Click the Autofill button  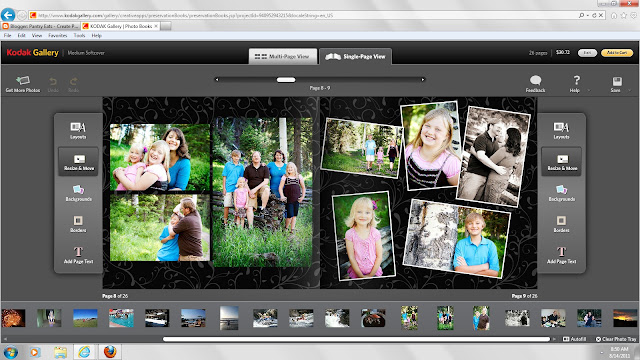click(574, 339)
